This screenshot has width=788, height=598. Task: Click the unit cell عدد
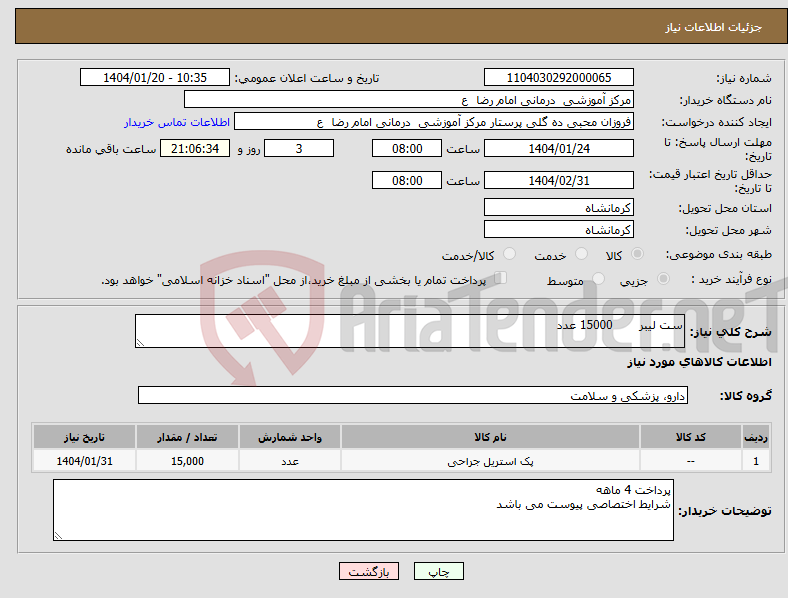(290, 461)
